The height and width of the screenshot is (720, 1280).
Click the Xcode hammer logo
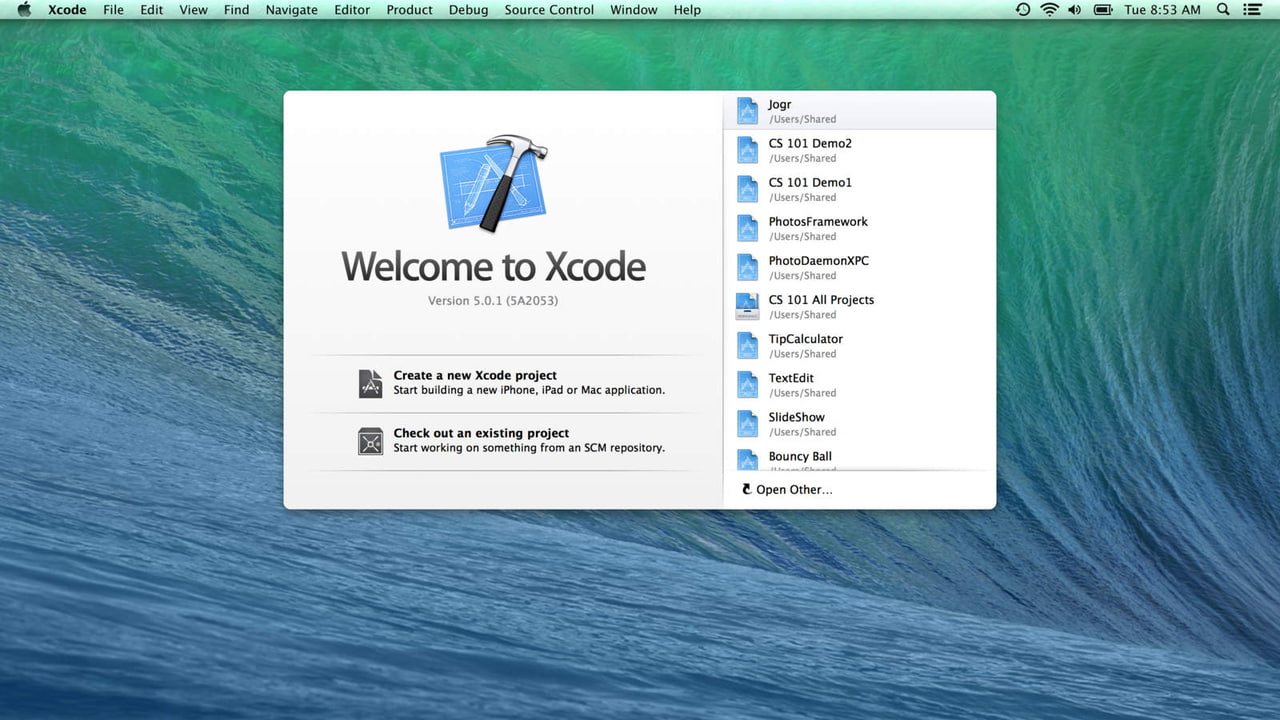coord(494,183)
